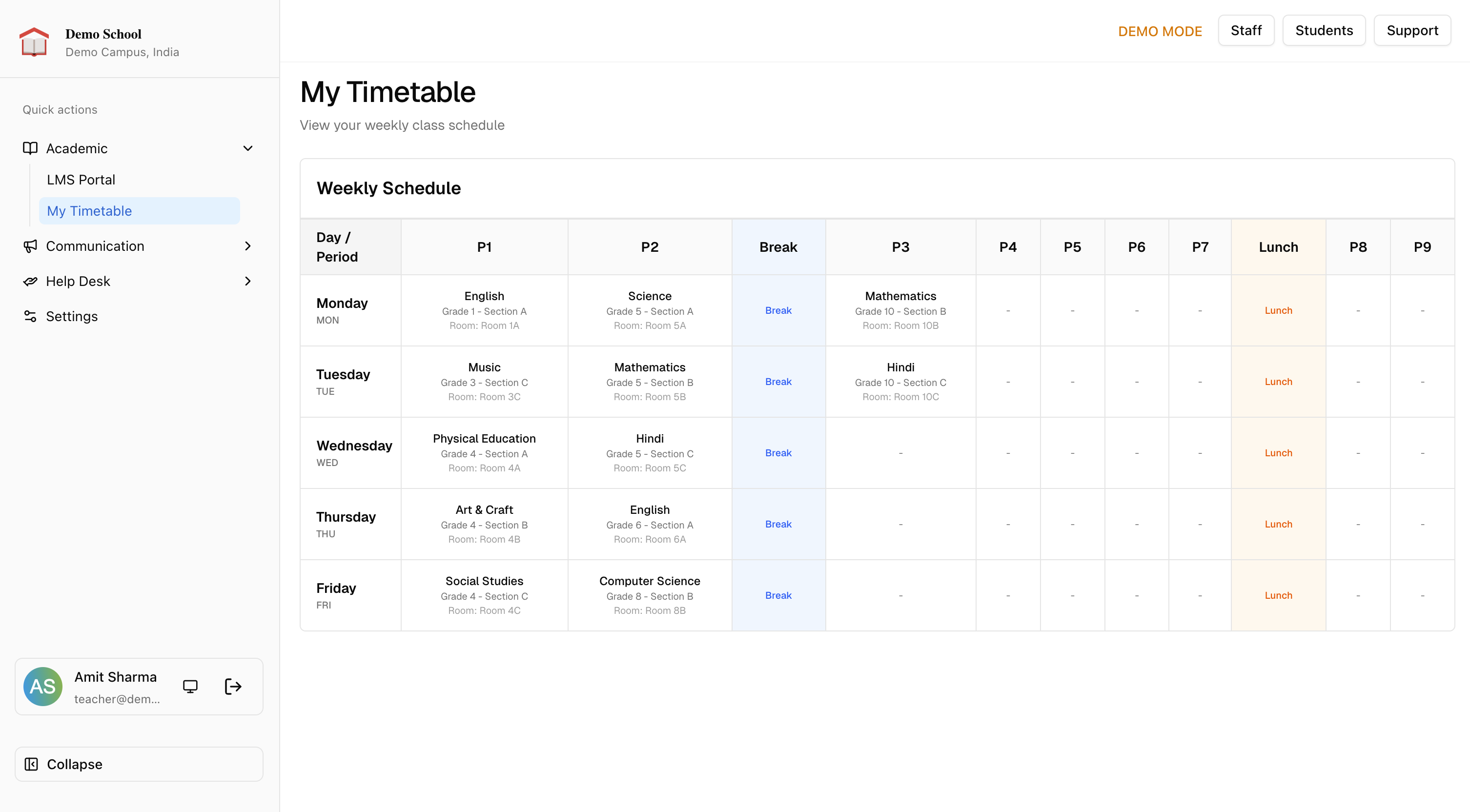The width and height of the screenshot is (1470, 812).
Task: Click Monday P3 Mathematics cell
Action: [x=900, y=310]
